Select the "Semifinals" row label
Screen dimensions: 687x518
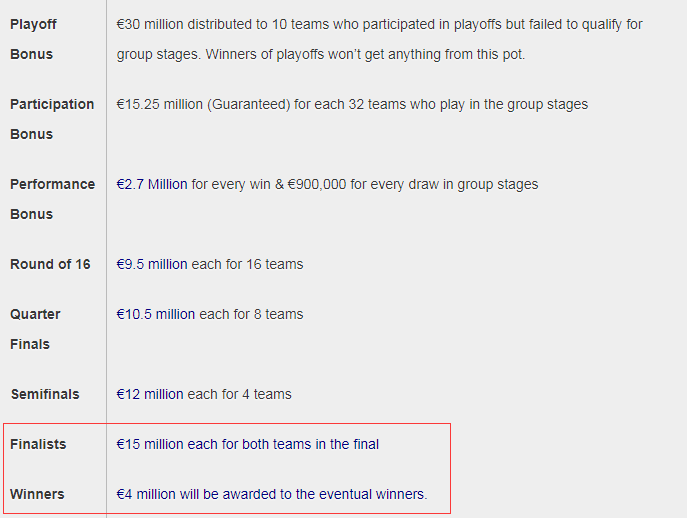tap(45, 394)
